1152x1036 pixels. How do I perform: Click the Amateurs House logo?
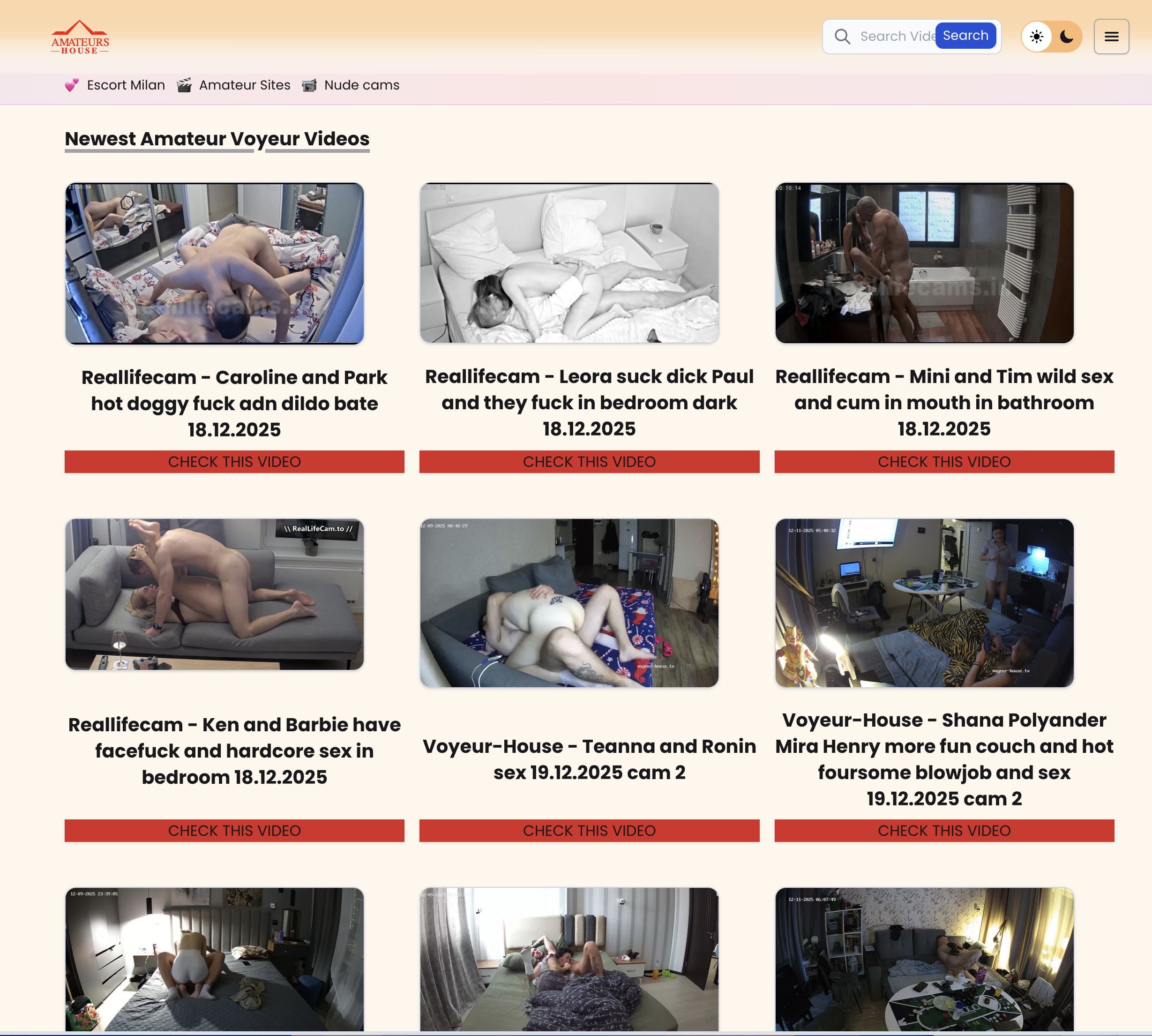[80, 38]
